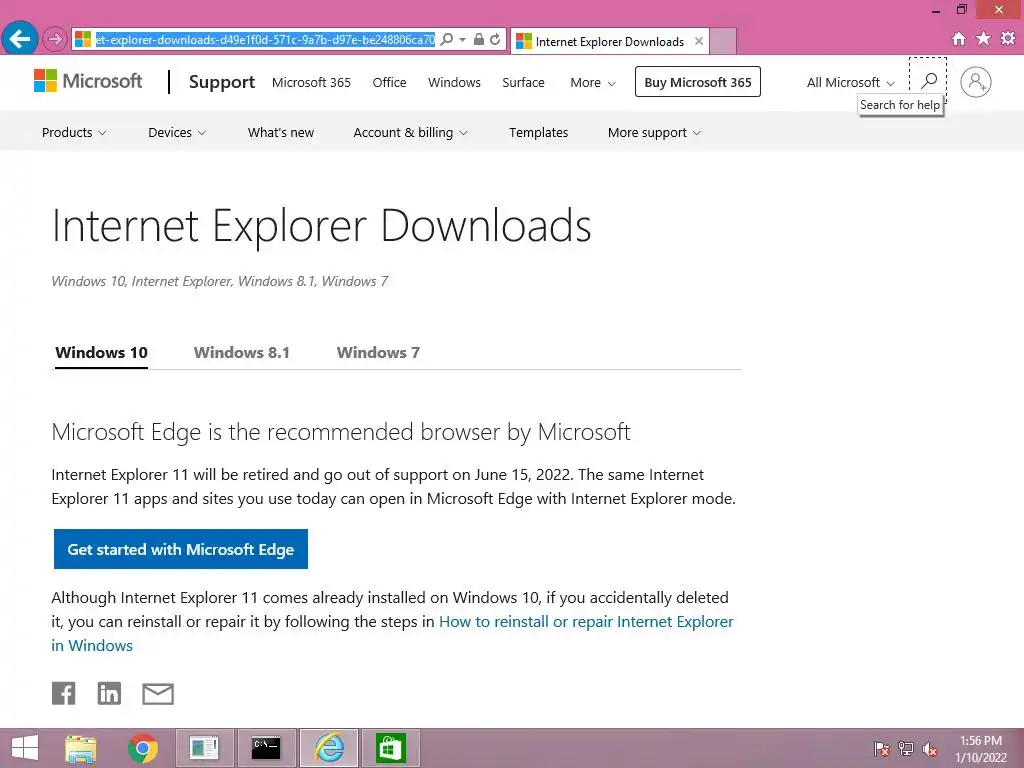Click Buy Microsoft 365 button

coord(697,82)
